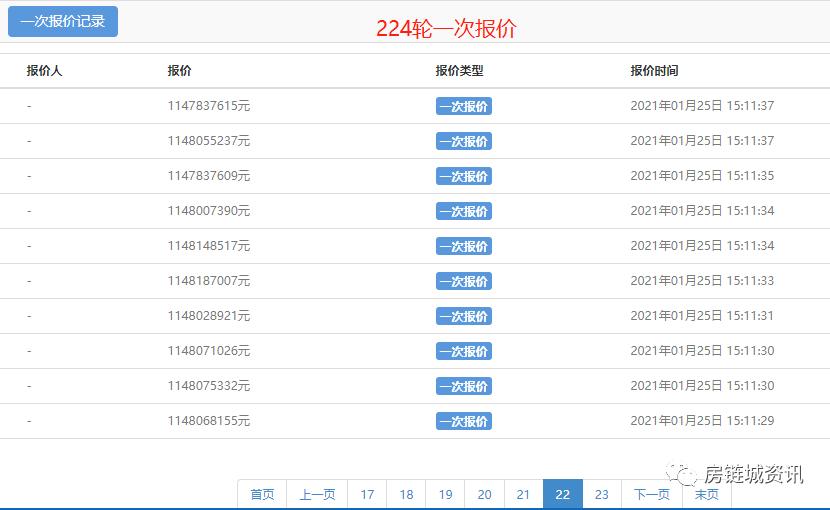Select timestamp 2021年01月25日 15:11:29
830x510 pixels.
[x=702, y=420]
